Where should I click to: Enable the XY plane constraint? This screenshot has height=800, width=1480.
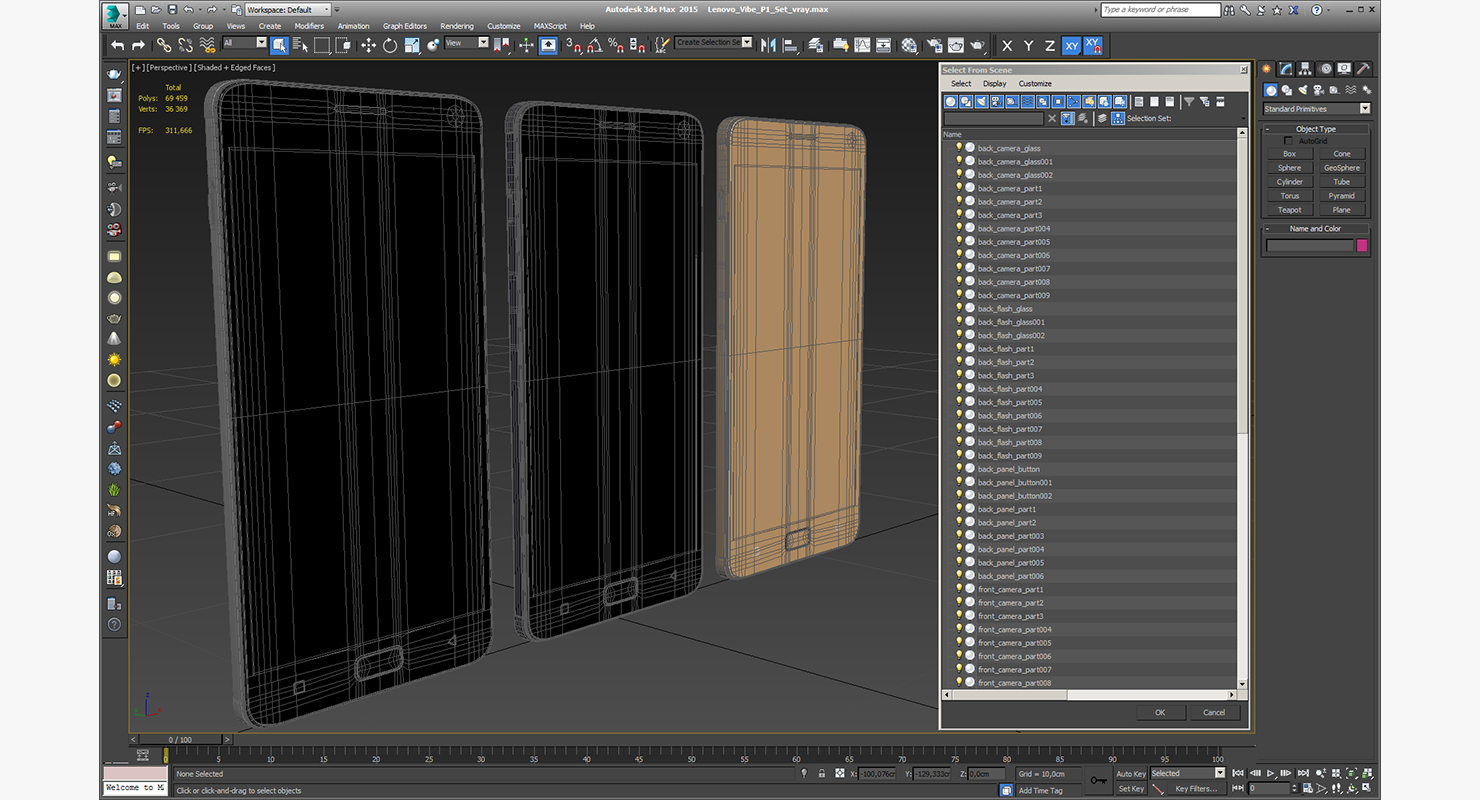(x=1071, y=45)
